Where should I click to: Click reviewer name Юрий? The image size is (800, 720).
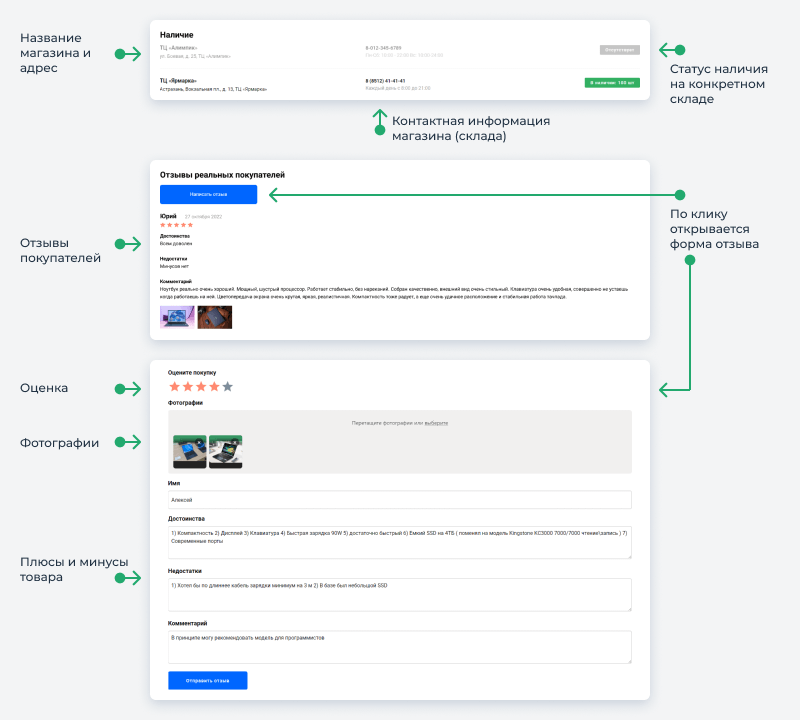point(168,216)
